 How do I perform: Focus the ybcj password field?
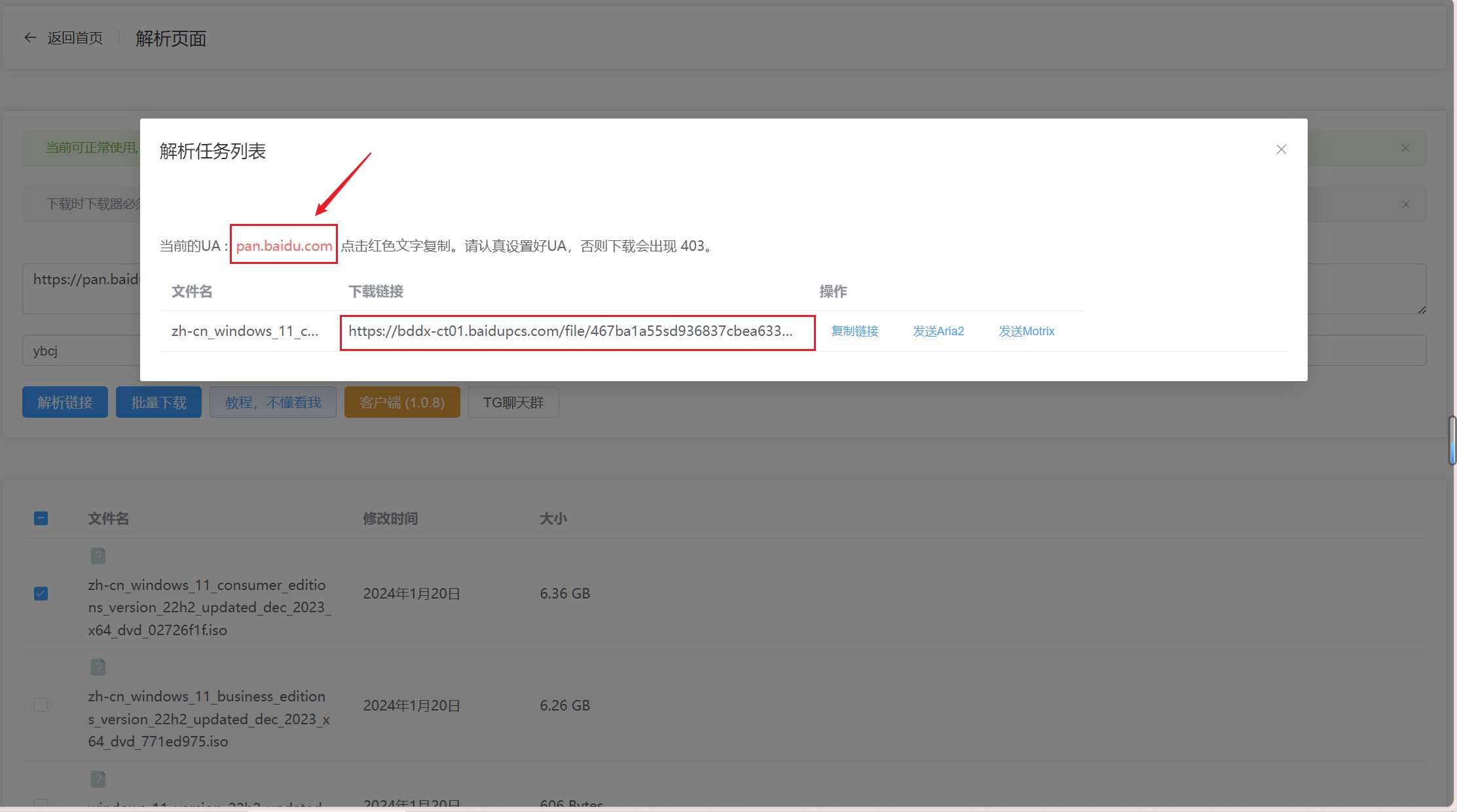[724, 350]
